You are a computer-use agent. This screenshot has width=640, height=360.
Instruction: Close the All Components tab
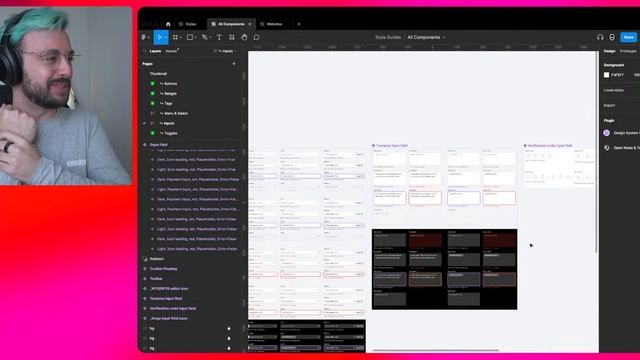click(250, 24)
